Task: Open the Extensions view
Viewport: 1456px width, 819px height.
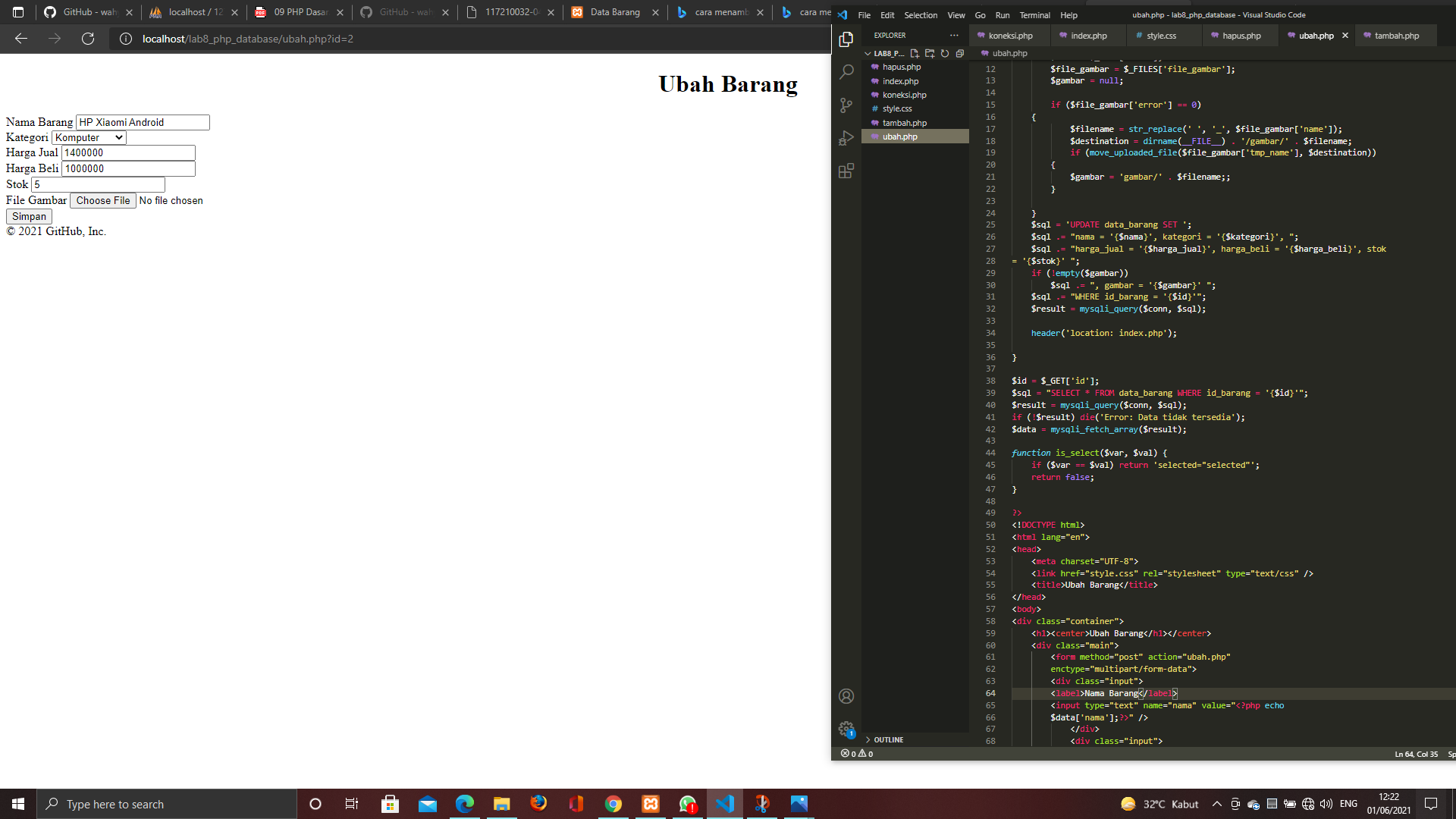Action: click(x=846, y=171)
